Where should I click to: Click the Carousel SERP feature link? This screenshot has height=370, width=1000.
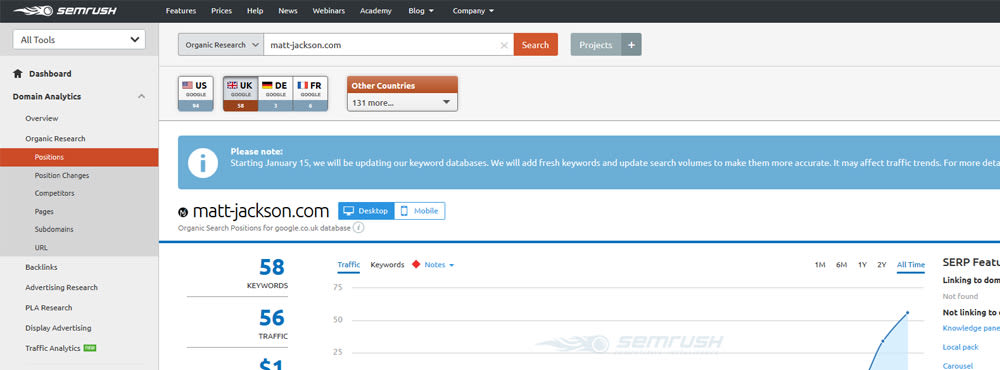(958, 366)
